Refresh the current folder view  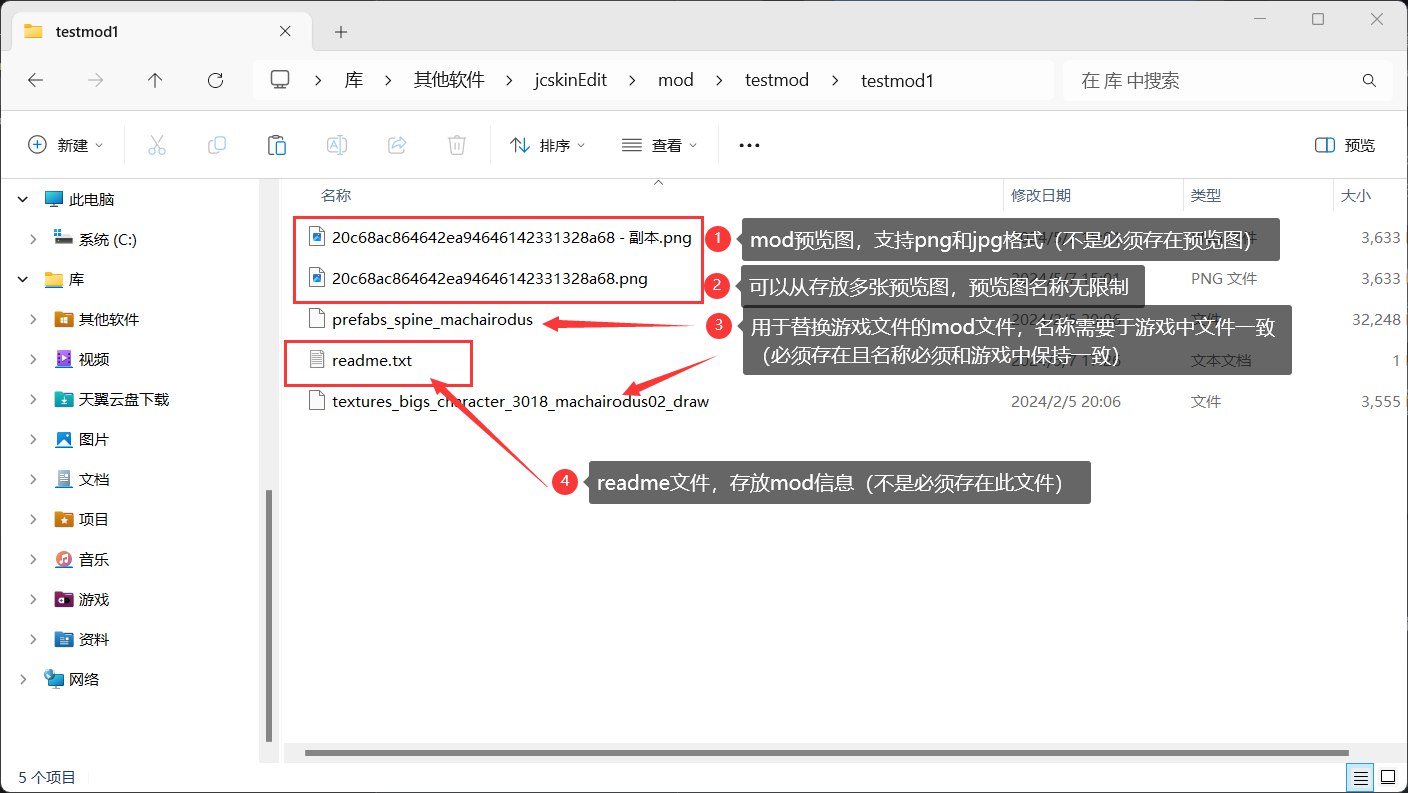point(215,80)
